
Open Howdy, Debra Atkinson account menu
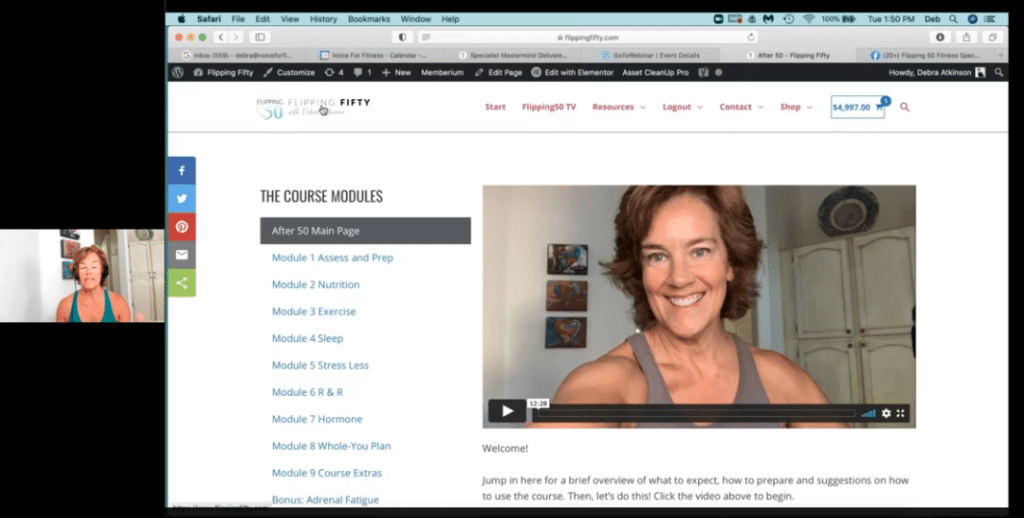[x=936, y=73]
